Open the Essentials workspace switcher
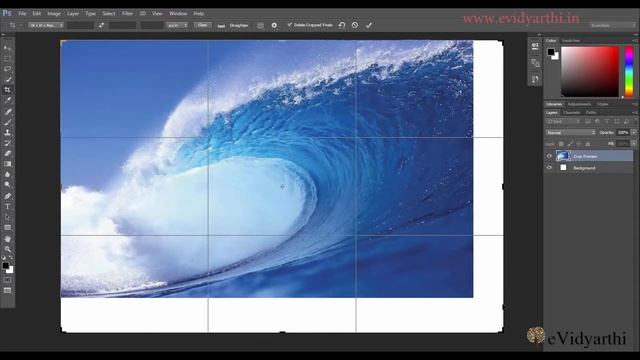The image size is (640, 360). coord(612,25)
